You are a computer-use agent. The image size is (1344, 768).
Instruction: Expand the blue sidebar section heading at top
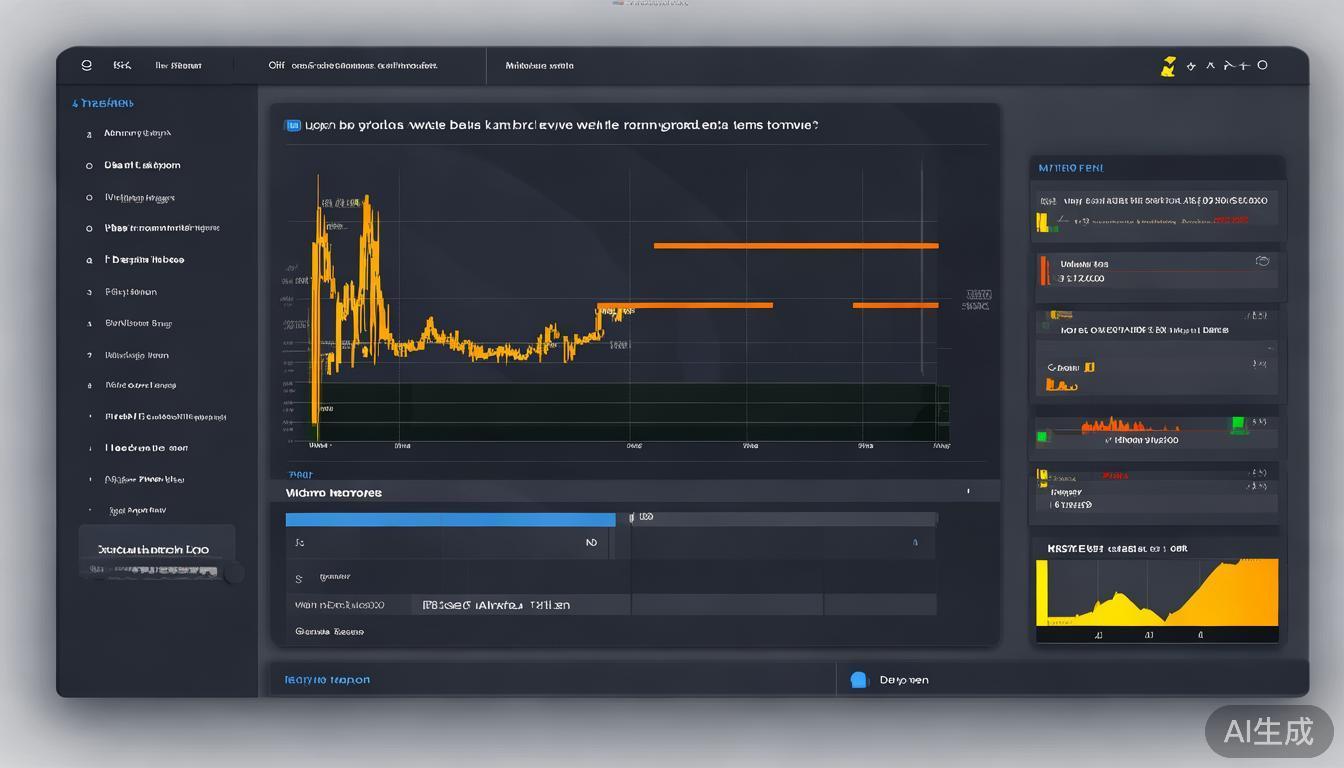(x=103, y=103)
